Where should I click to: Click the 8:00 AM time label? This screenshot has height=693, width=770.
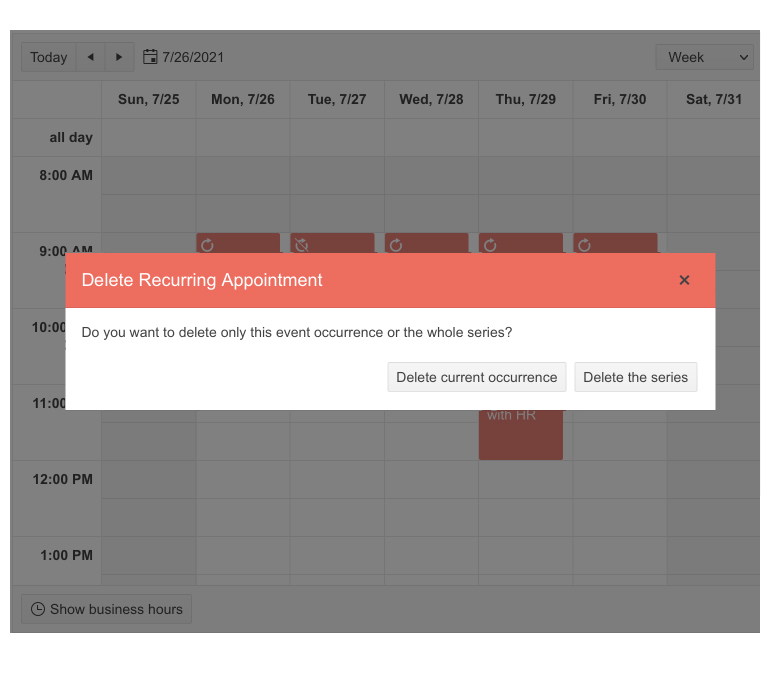66,175
